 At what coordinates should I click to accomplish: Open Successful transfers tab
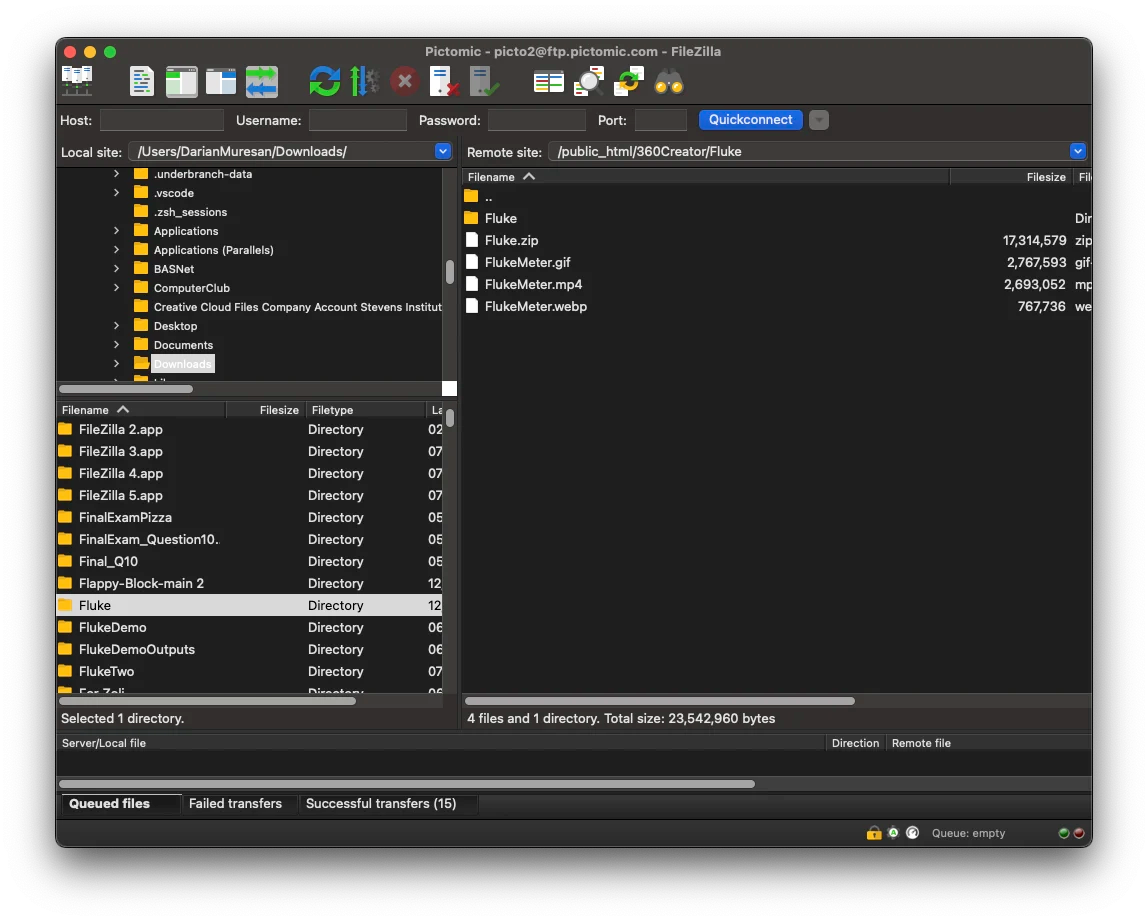pyautogui.click(x=380, y=803)
